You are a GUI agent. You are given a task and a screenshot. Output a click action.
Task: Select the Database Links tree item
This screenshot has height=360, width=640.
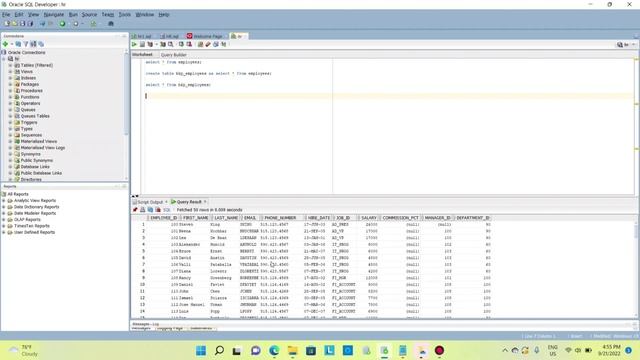point(35,167)
